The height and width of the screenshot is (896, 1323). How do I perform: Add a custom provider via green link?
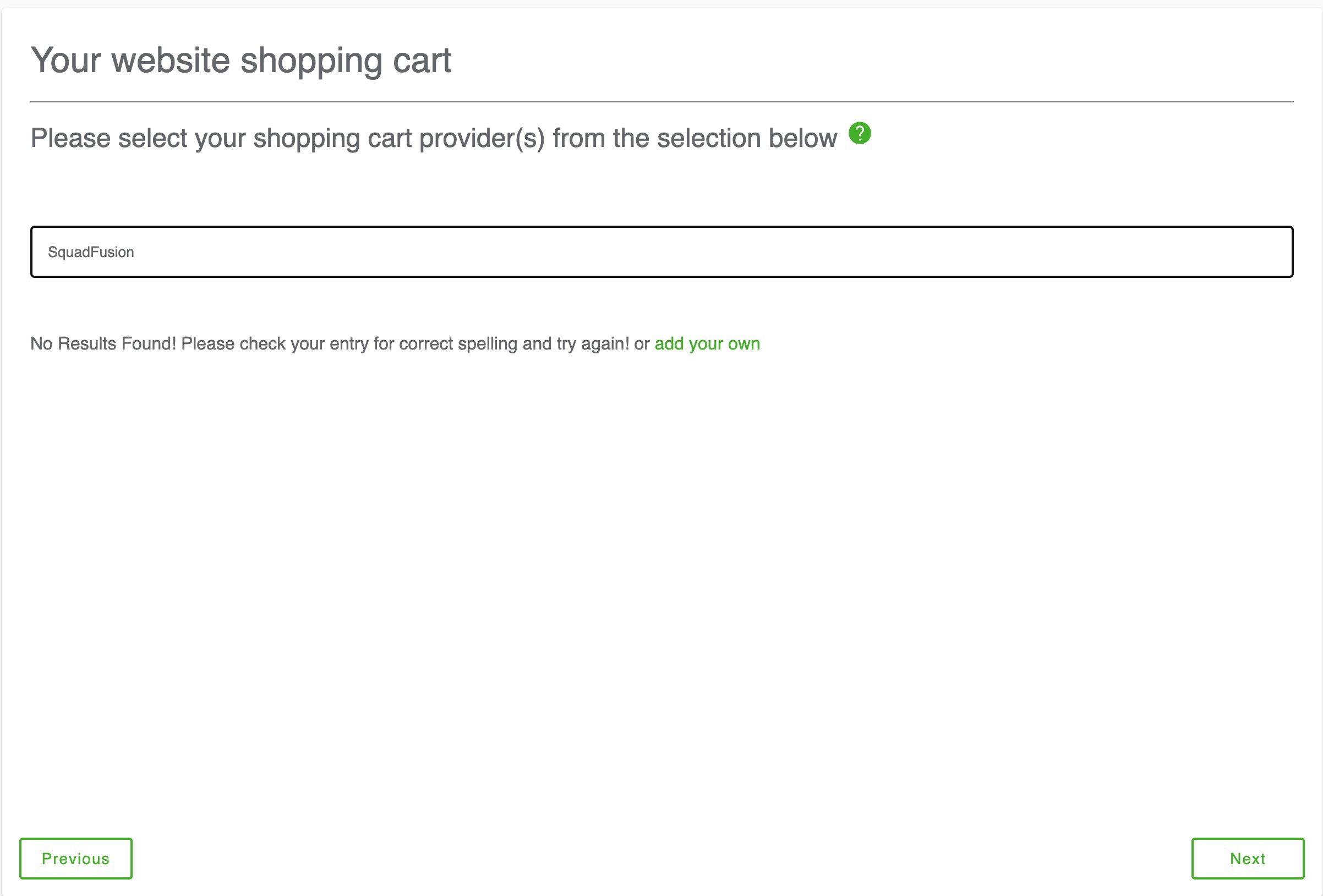[x=707, y=344]
